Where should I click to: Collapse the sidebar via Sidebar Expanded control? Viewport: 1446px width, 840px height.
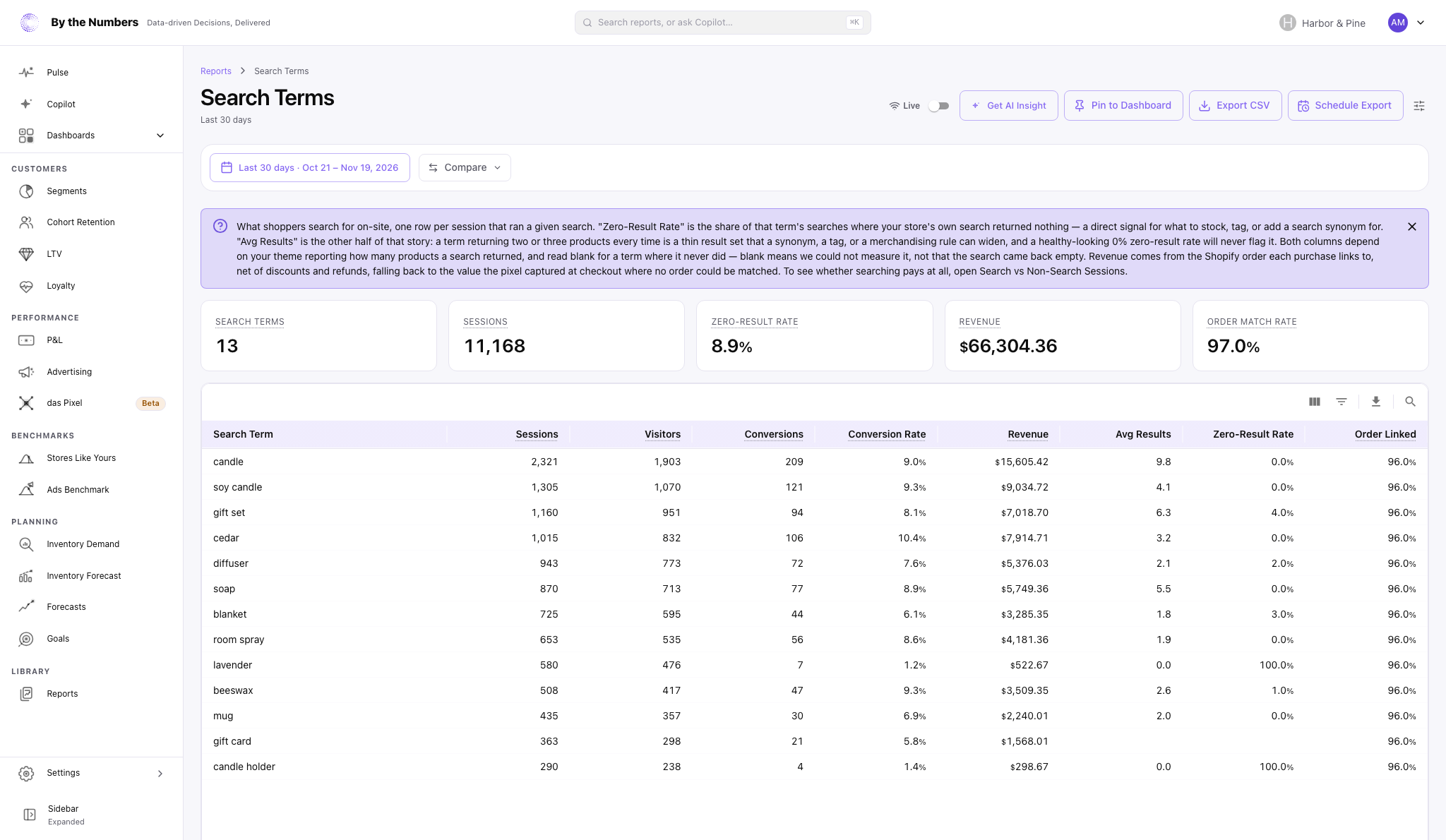point(92,815)
